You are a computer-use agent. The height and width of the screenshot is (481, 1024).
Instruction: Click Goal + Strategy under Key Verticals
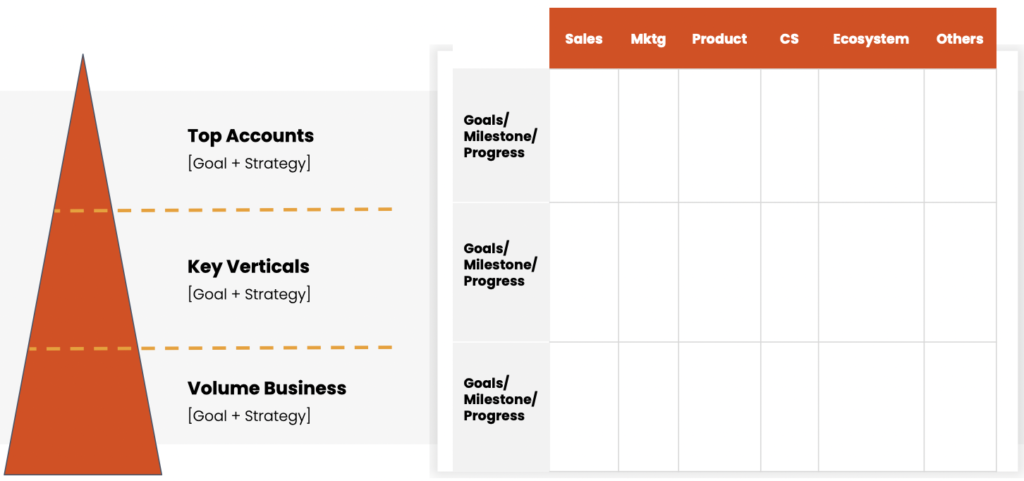(248, 294)
